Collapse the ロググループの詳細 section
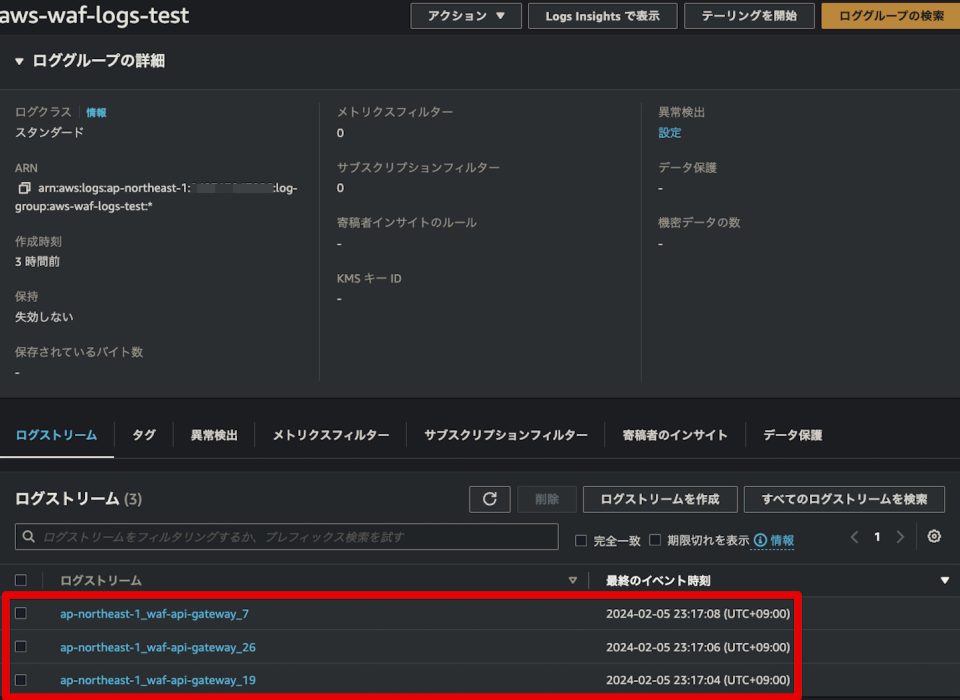The height and width of the screenshot is (700, 960). [x=20, y=61]
